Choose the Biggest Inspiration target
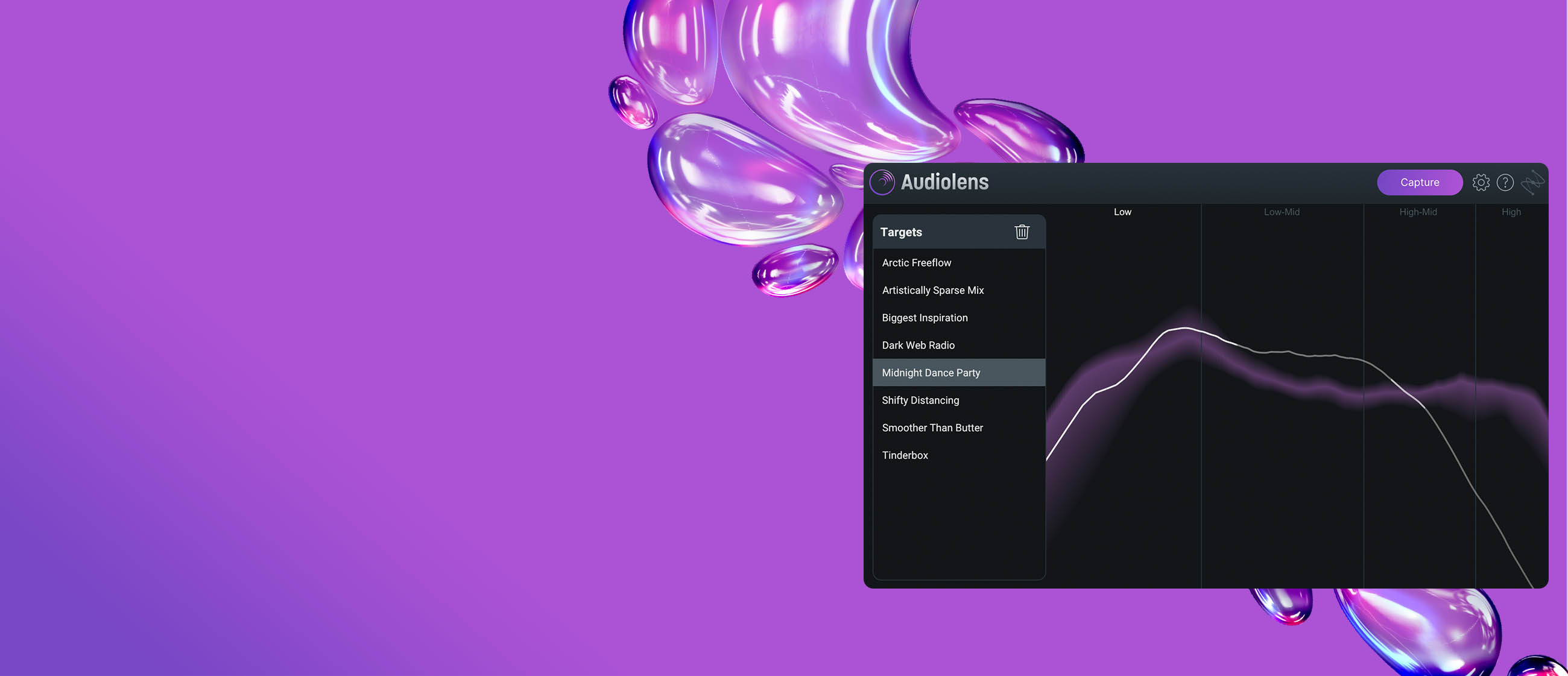This screenshot has height=676, width=1568. 959,318
